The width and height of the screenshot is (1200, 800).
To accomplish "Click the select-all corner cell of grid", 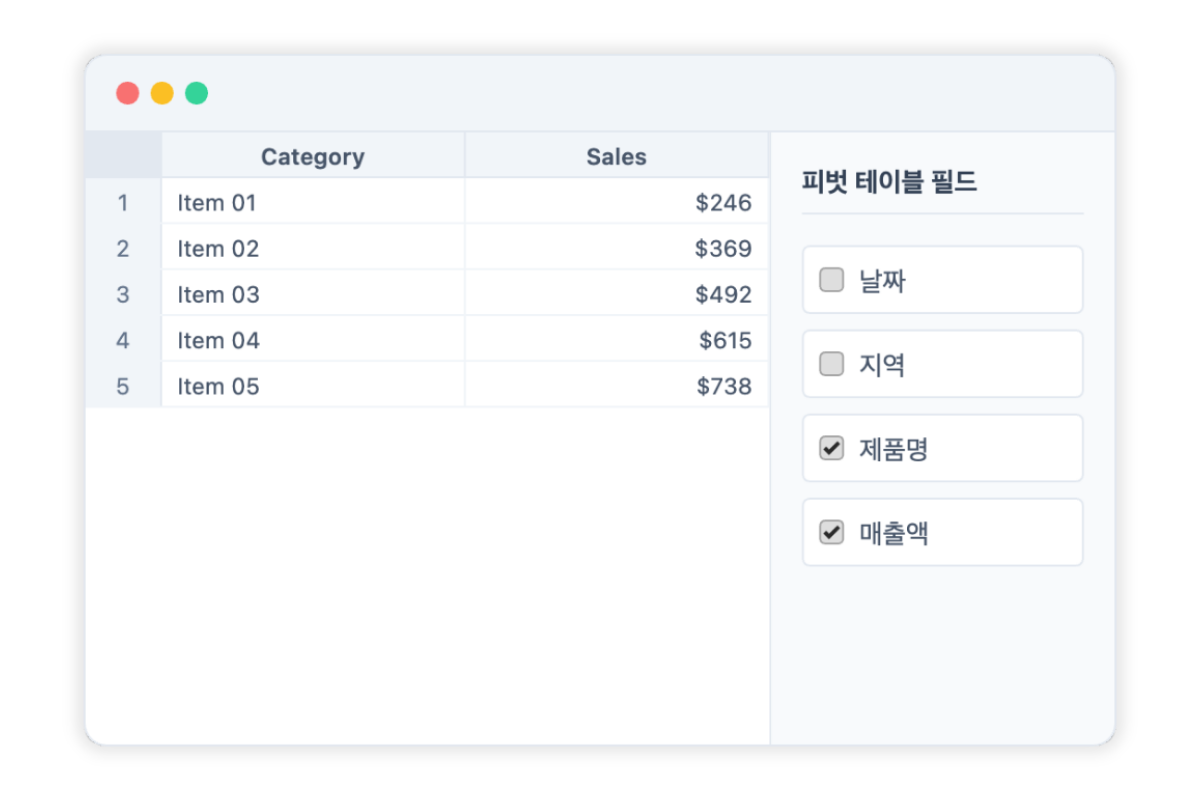I will point(123,156).
